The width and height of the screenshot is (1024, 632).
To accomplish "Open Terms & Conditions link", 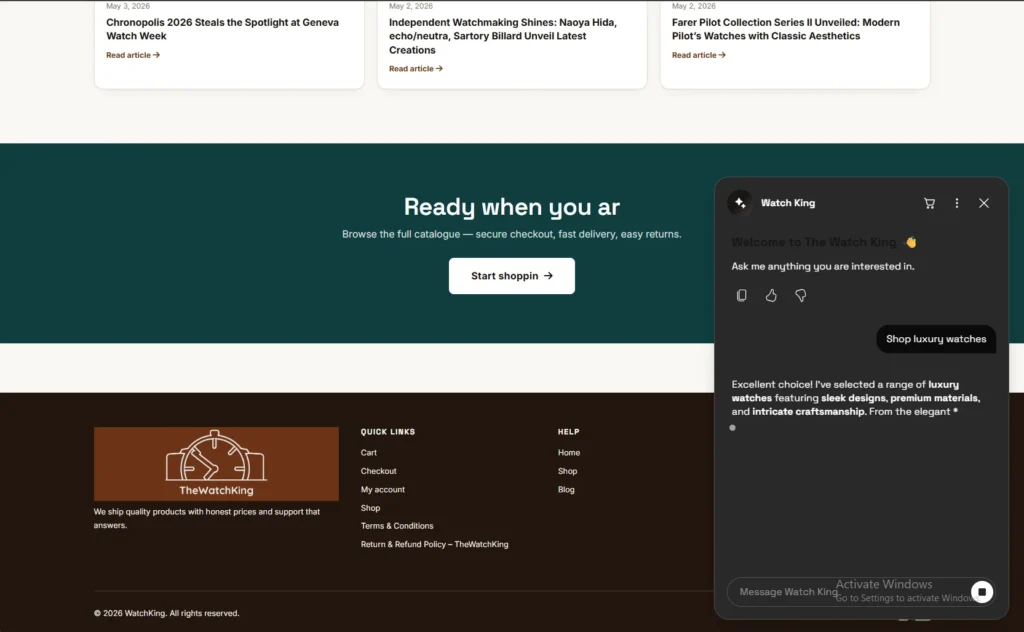I will point(396,526).
